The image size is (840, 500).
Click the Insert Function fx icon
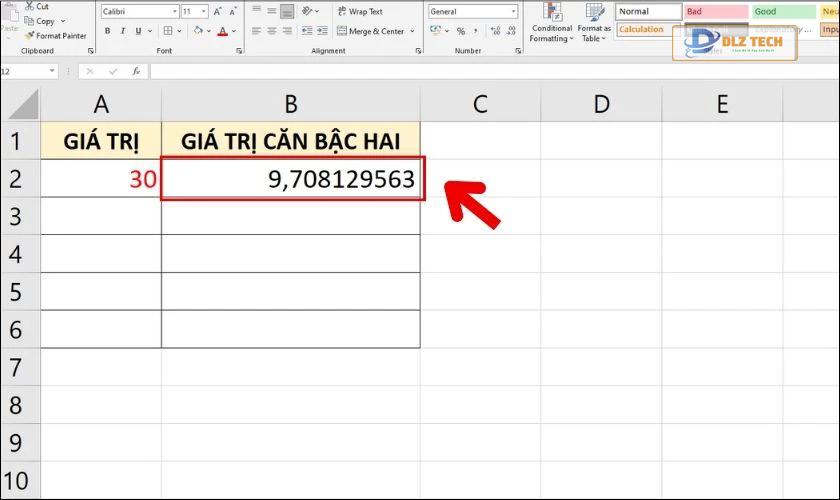click(136, 71)
